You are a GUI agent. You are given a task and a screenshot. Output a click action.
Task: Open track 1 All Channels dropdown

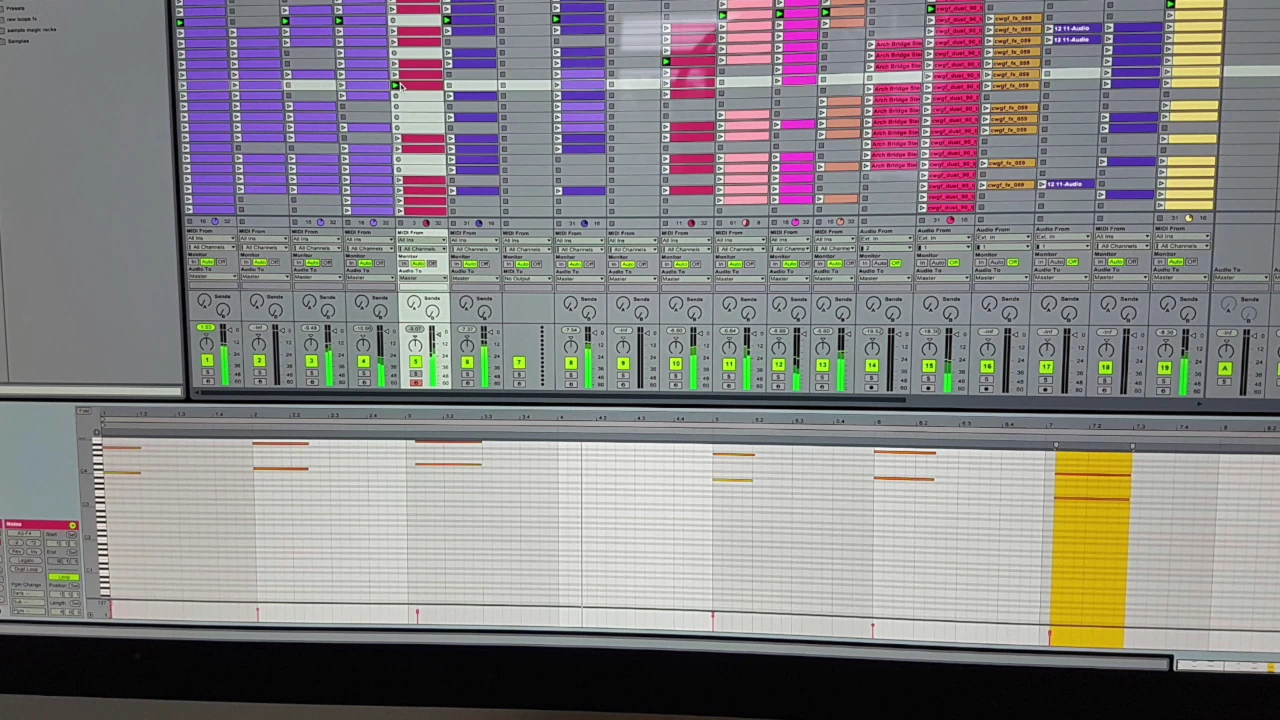pos(211,247)
